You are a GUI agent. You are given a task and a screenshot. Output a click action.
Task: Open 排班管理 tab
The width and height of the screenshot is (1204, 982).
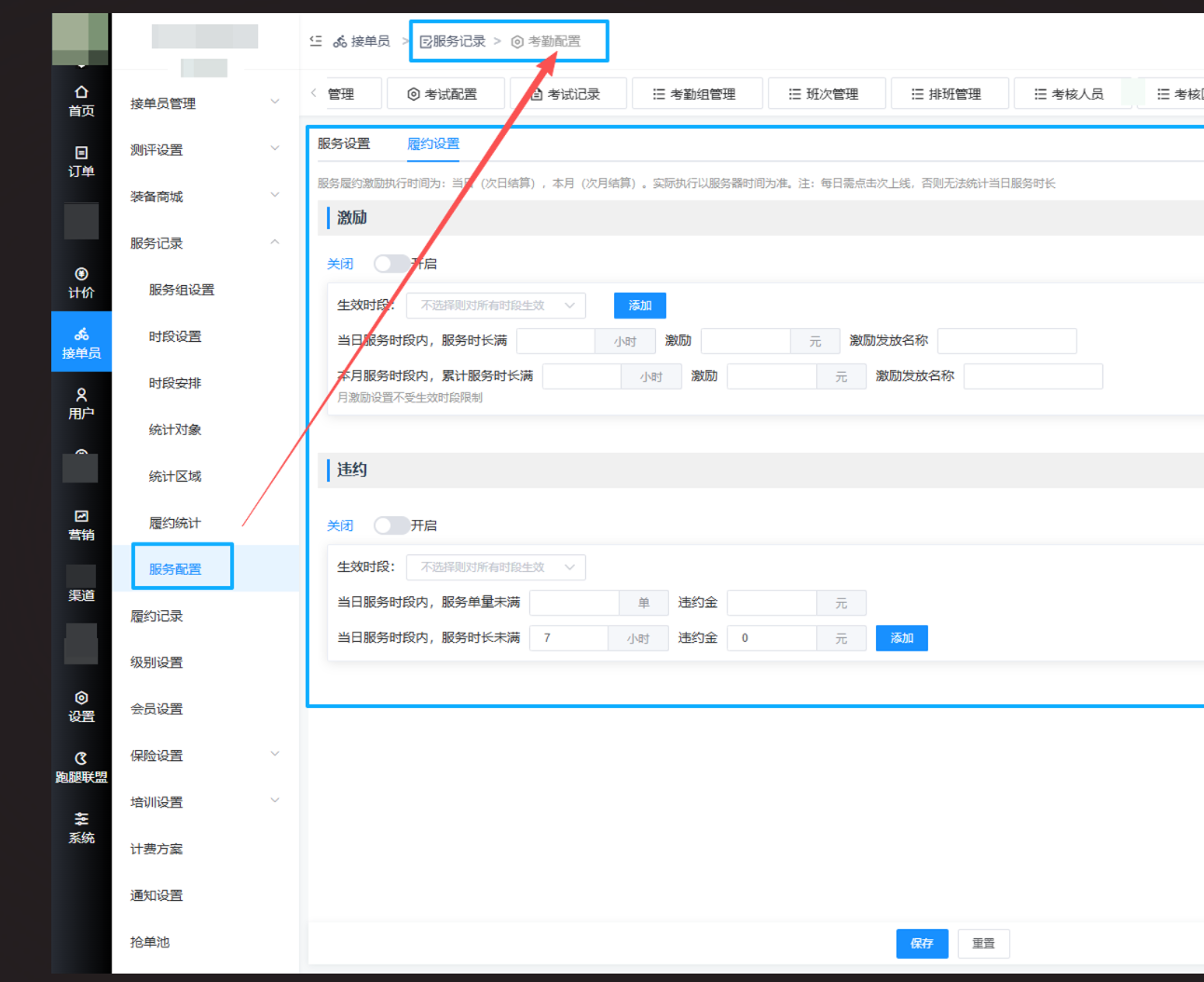(x=950, y=94)
